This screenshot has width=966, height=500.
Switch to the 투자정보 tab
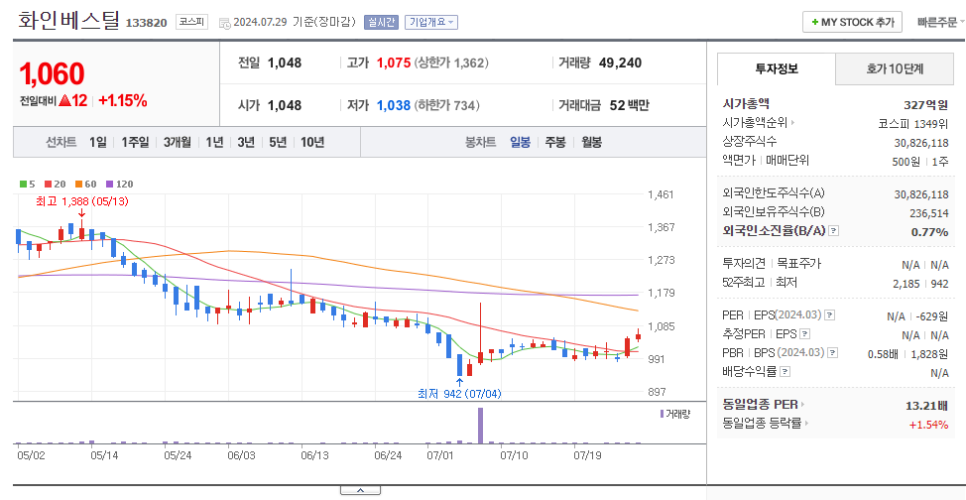(777, 69)
